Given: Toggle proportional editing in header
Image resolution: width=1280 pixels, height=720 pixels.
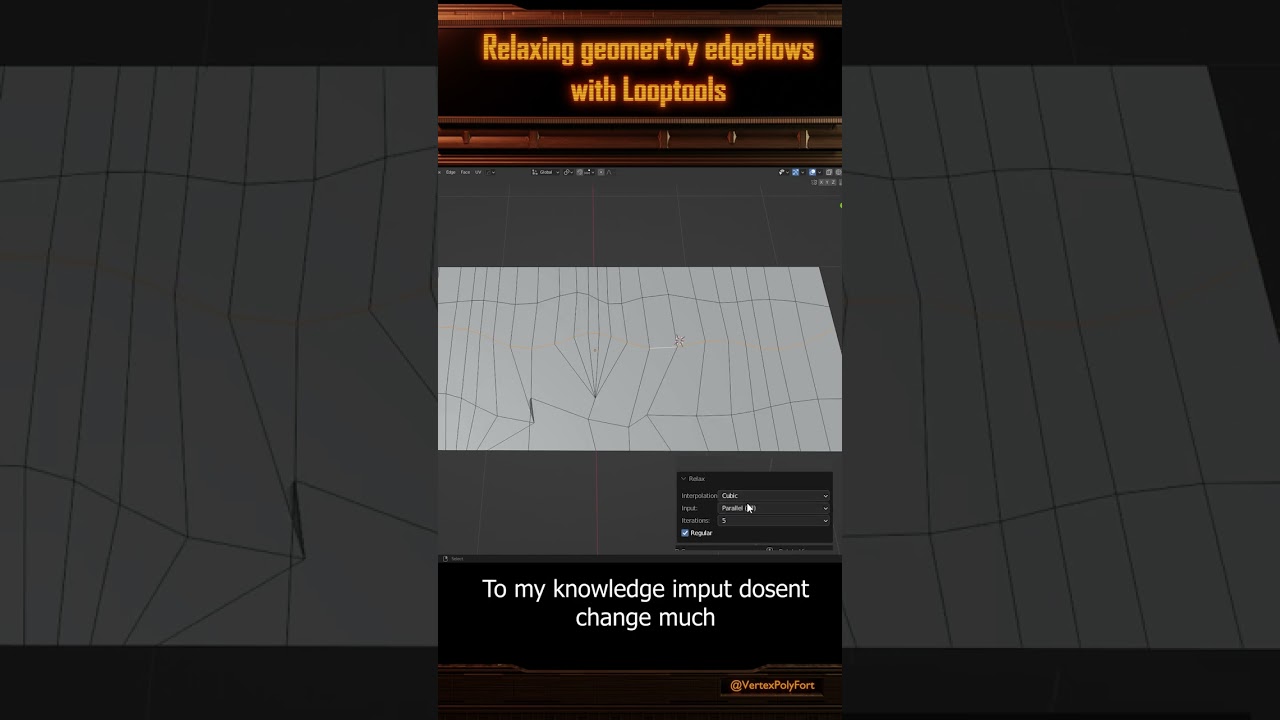Looking at the screenshot, I should point(601,172).
